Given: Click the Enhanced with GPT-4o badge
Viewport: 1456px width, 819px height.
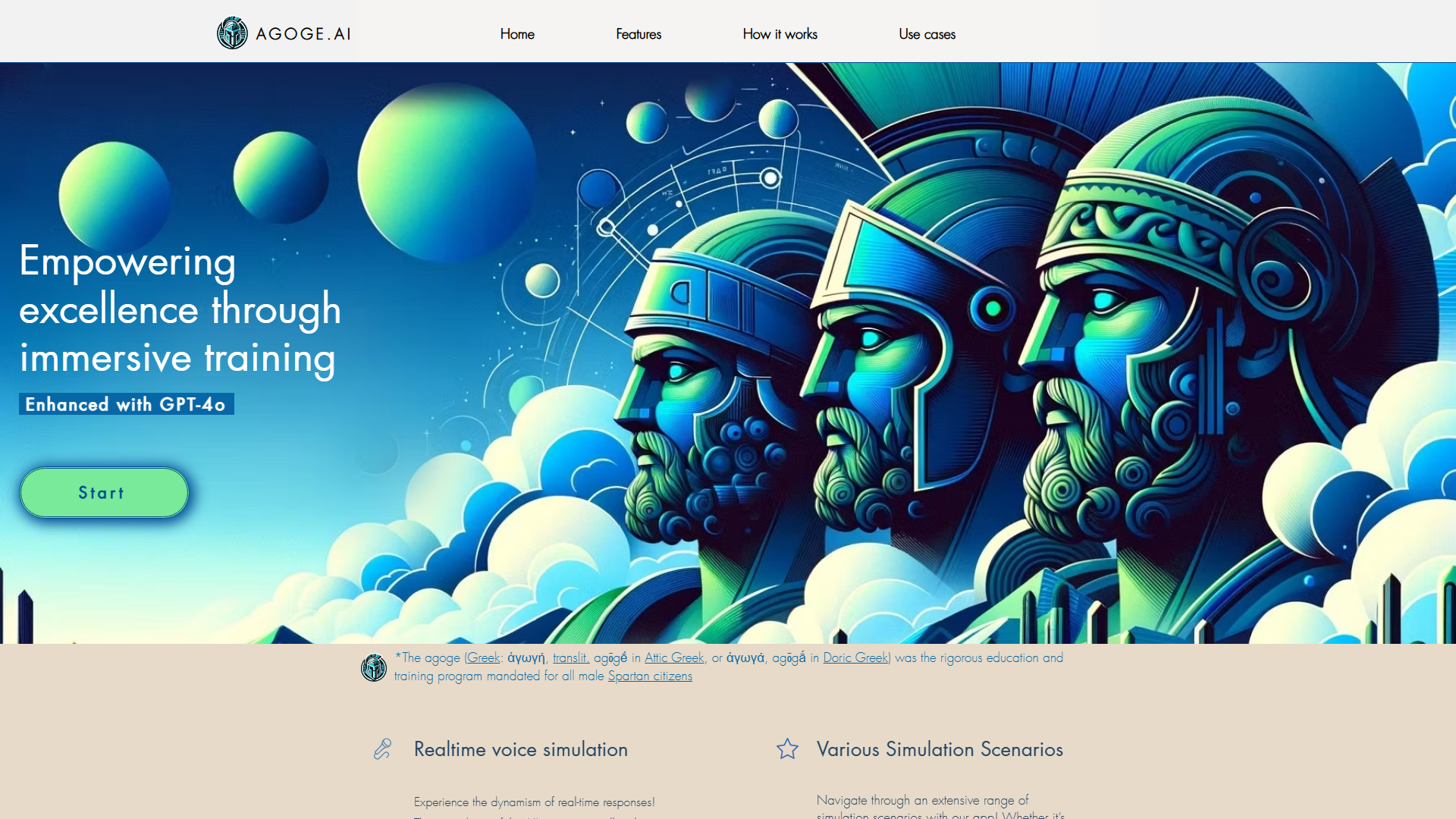Looking at the screenshot, I should click(126, 404).
